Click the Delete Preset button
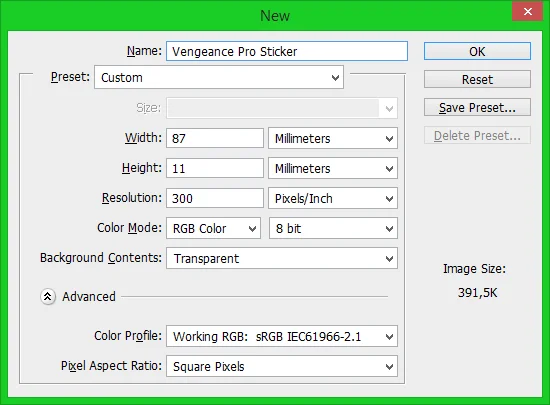Viewport: 550px width, 405px height. coord(477,135)
